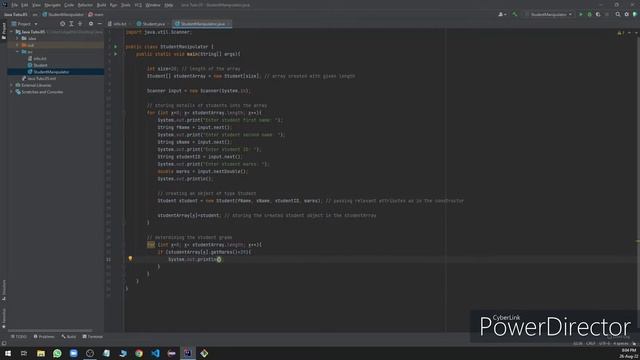Open StudentManipulator run configuration dropdown
Screen dimensions: 640x360
click(x=549, y=14)
